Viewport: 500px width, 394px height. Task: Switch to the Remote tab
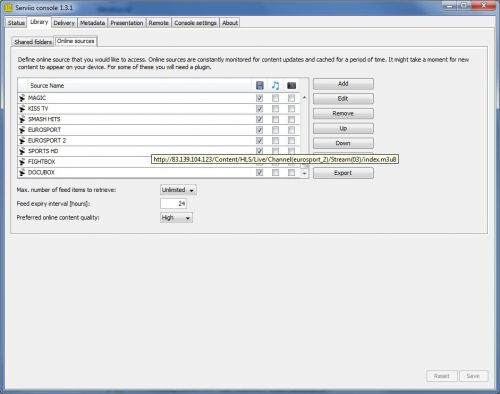158,23
